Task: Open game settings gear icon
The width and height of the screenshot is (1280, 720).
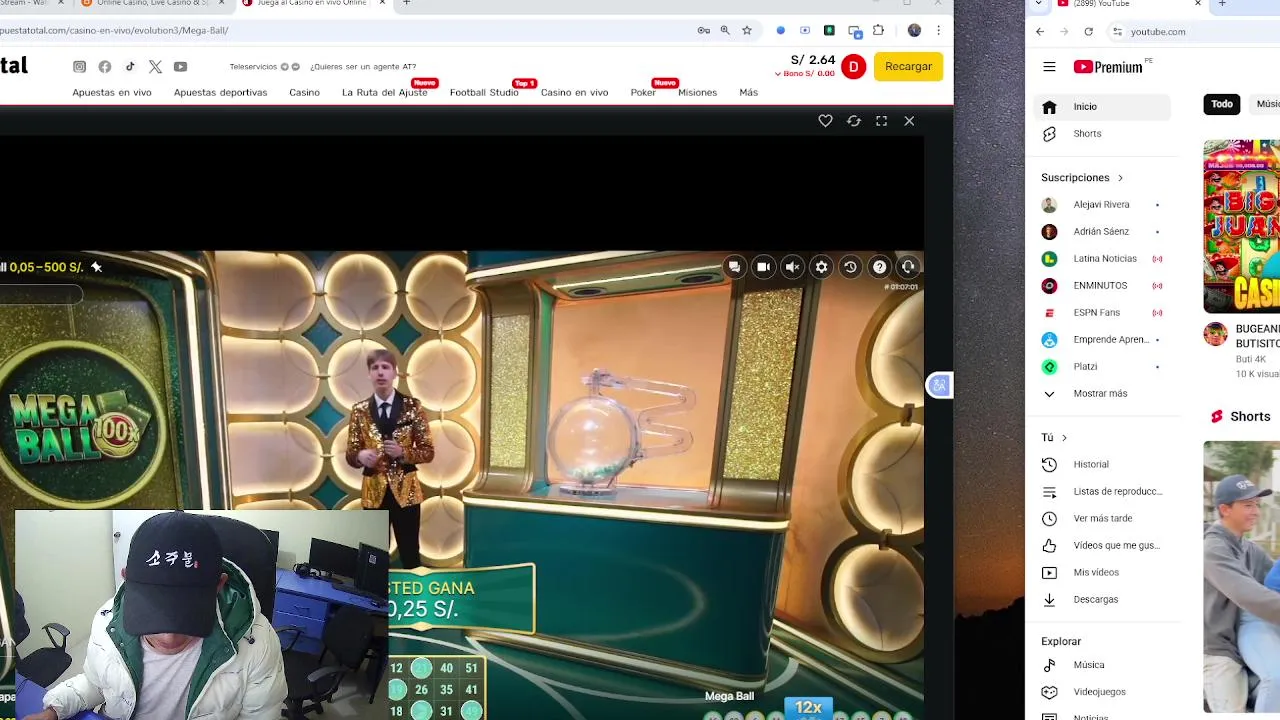Action: click(x=821, y=267)
